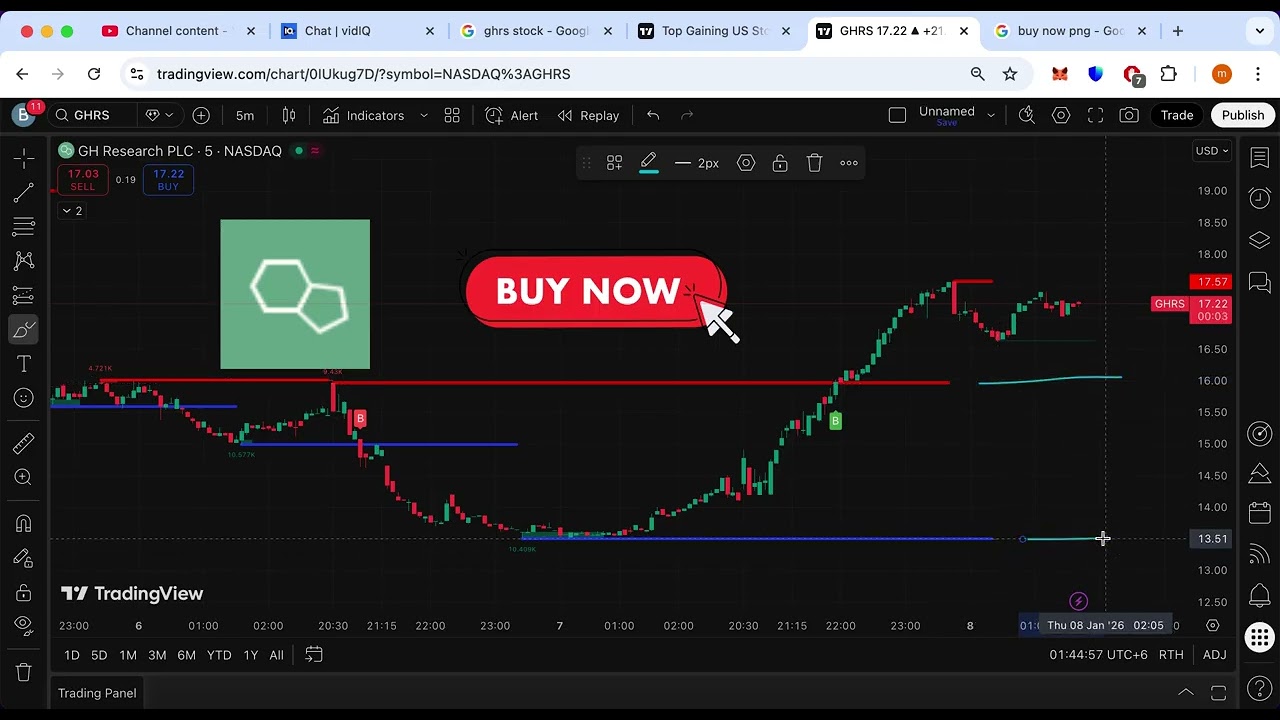
Task: Toggle ADJ adjusted data setting
Action: pyautogui.click(x=1215, y=655)
